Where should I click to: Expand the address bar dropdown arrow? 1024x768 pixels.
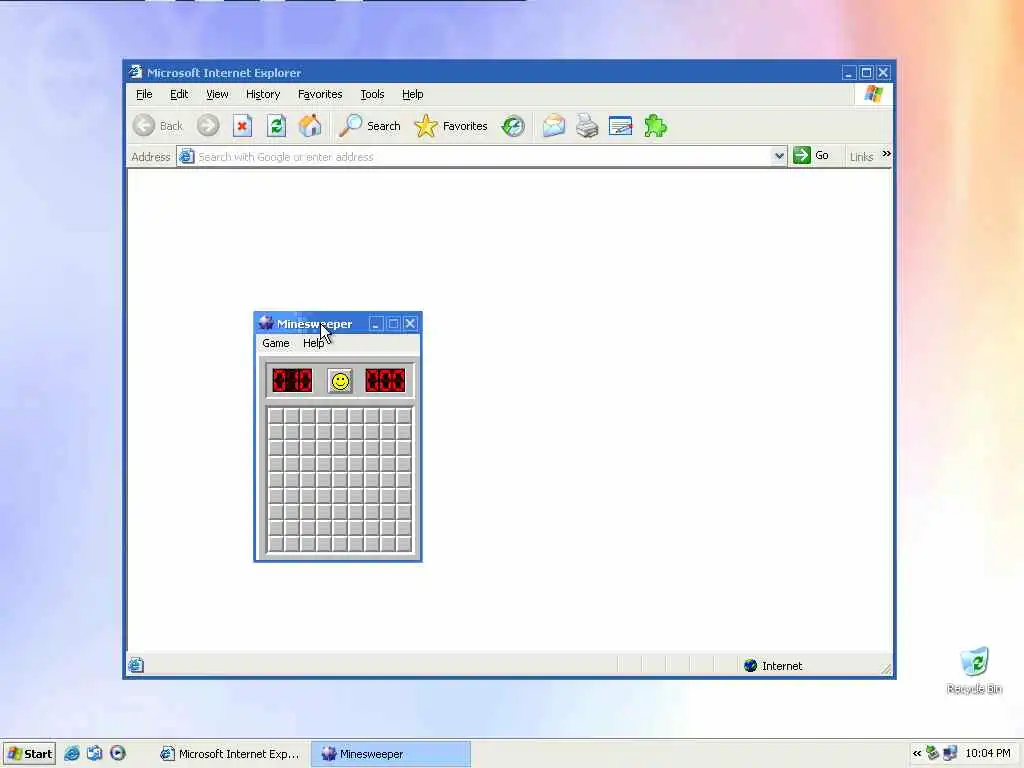(x=778, y=156)
